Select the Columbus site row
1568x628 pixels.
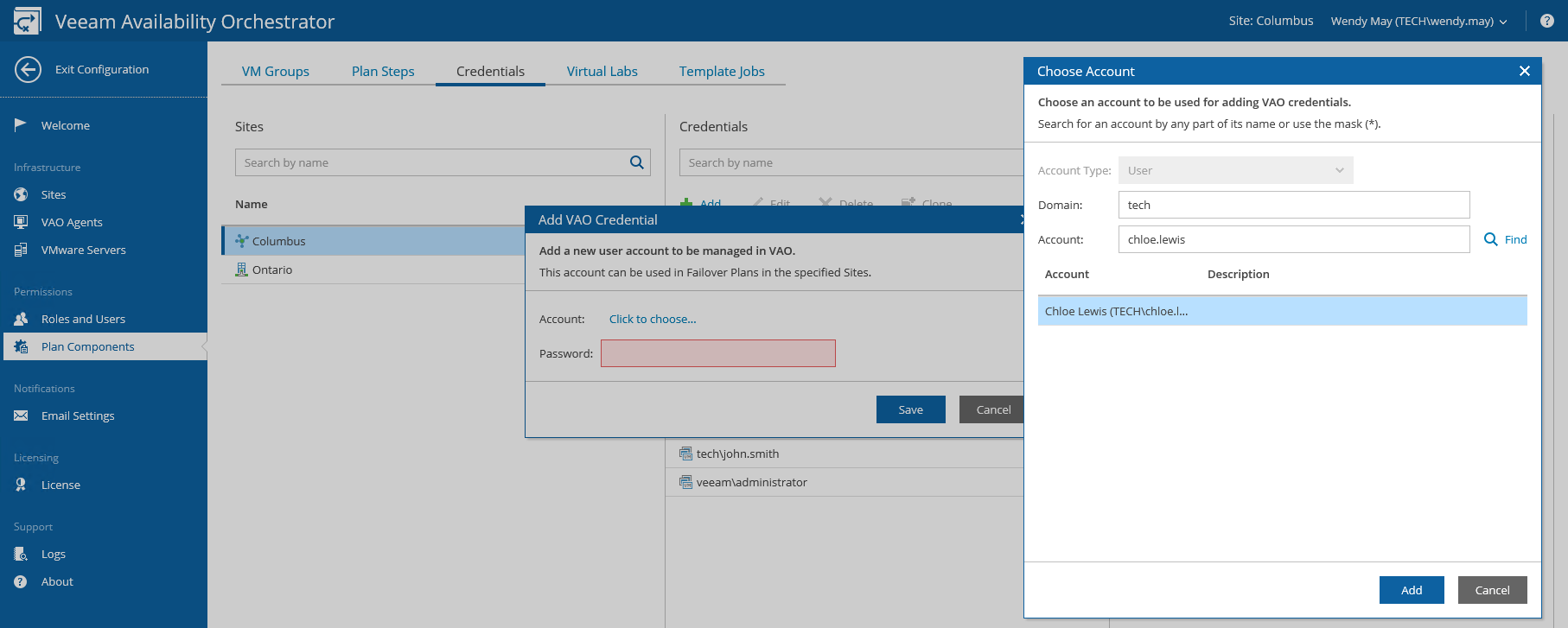click(373, 241)
